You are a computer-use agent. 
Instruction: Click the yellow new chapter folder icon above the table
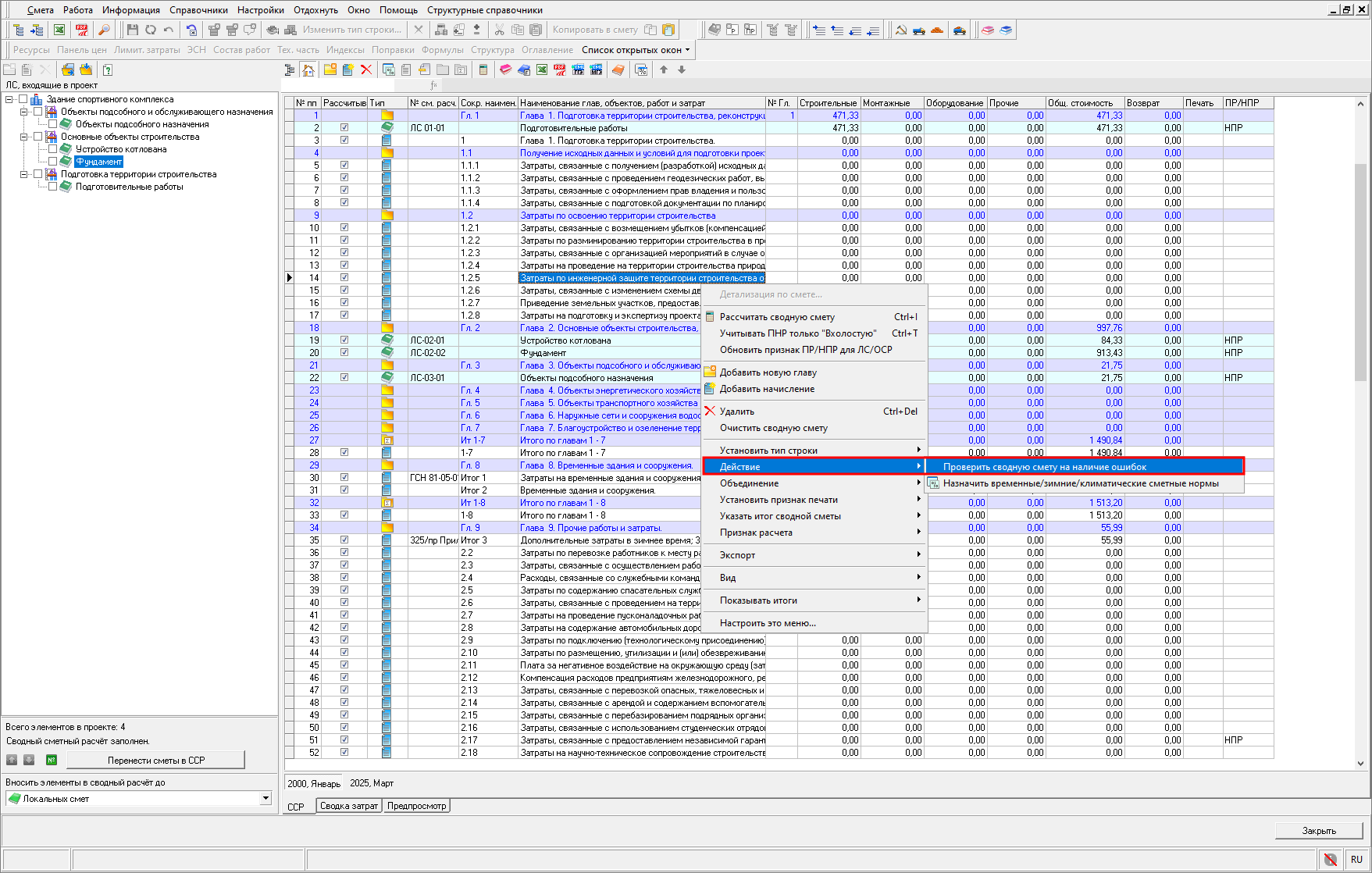coord(330,69)
